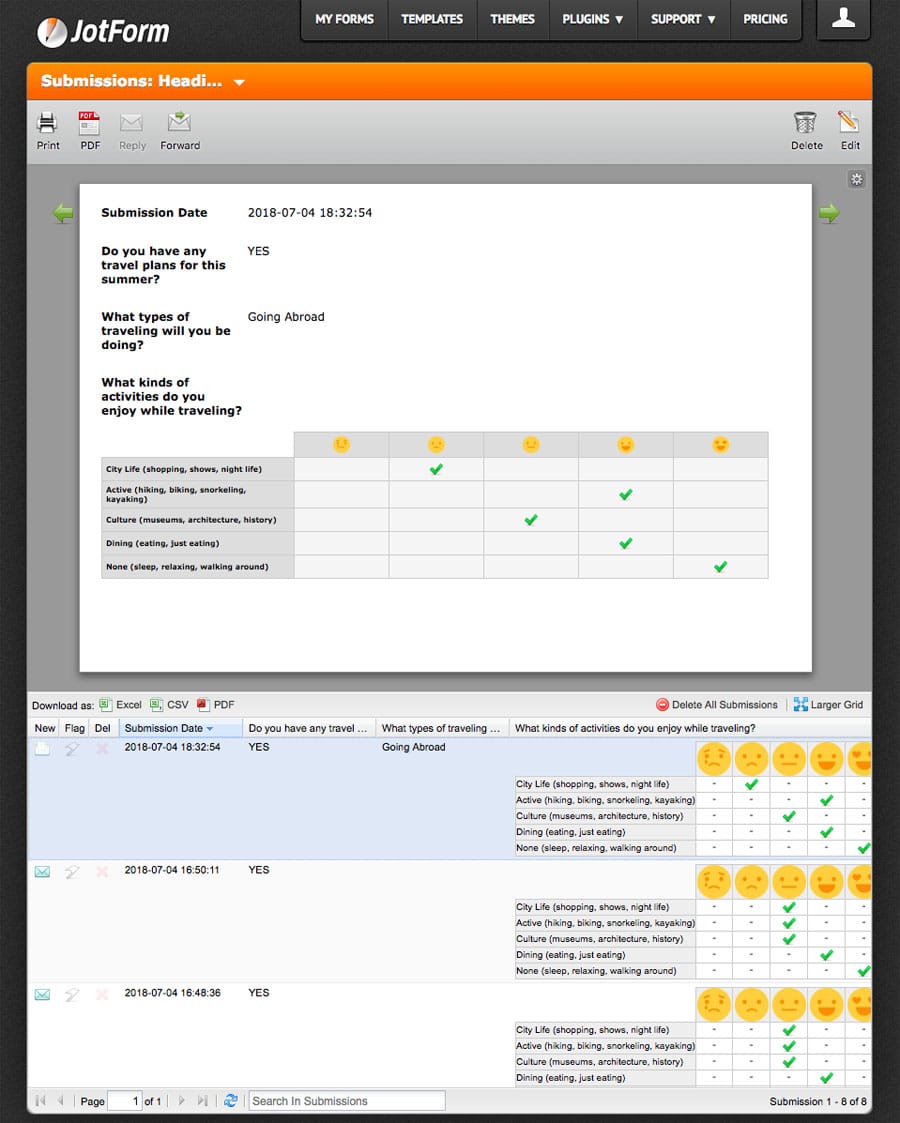
Task: Open the Submissions form title dropdown
Action: click(239, 82)
